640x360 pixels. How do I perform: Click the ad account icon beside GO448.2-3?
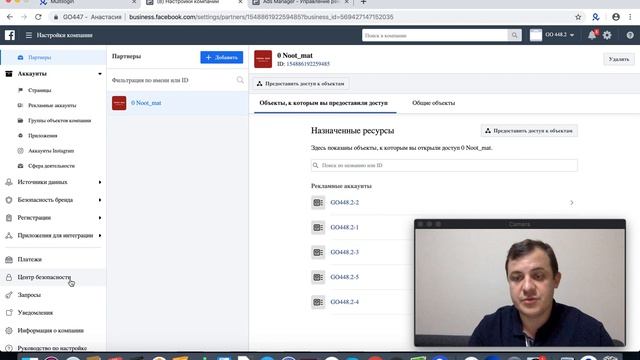tap(318, 252)
